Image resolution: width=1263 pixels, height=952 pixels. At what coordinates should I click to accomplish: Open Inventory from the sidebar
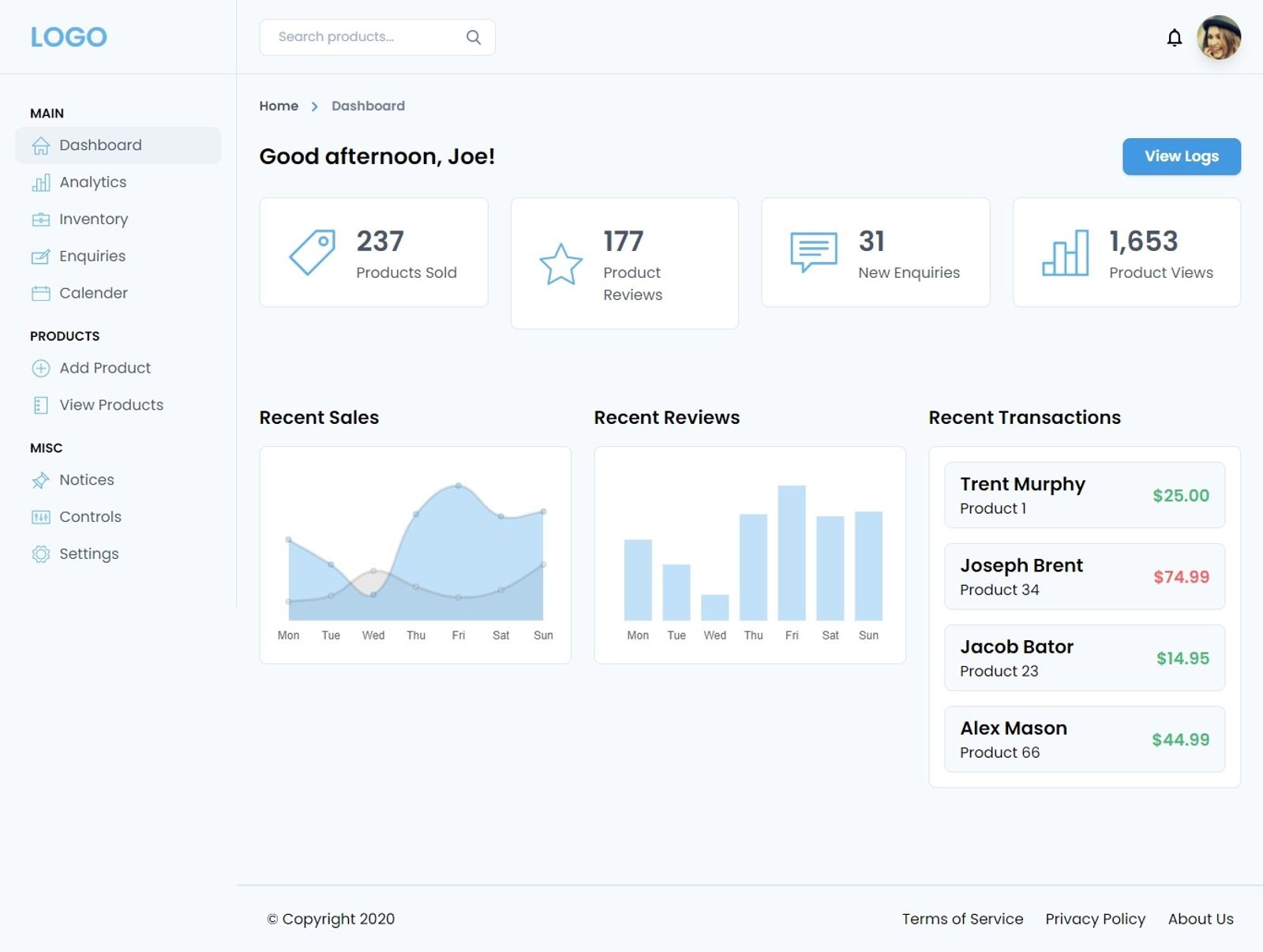[x=118, y=219]
